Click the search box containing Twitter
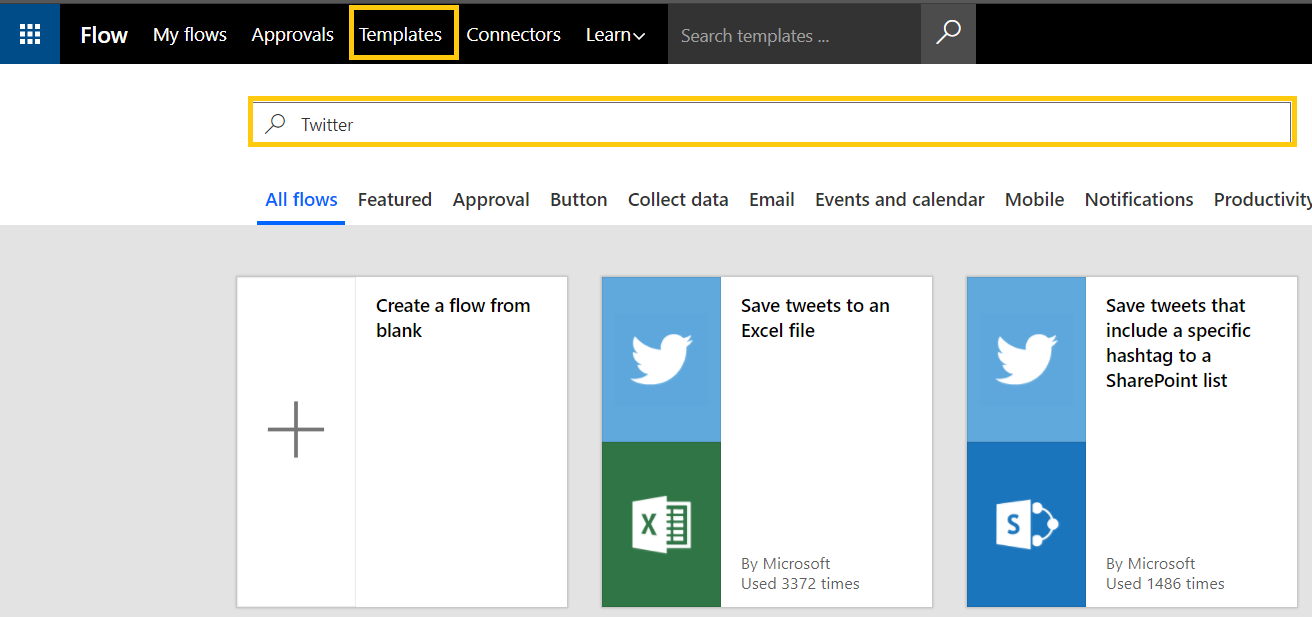The image size is (1312, 617). pos(770,123)
